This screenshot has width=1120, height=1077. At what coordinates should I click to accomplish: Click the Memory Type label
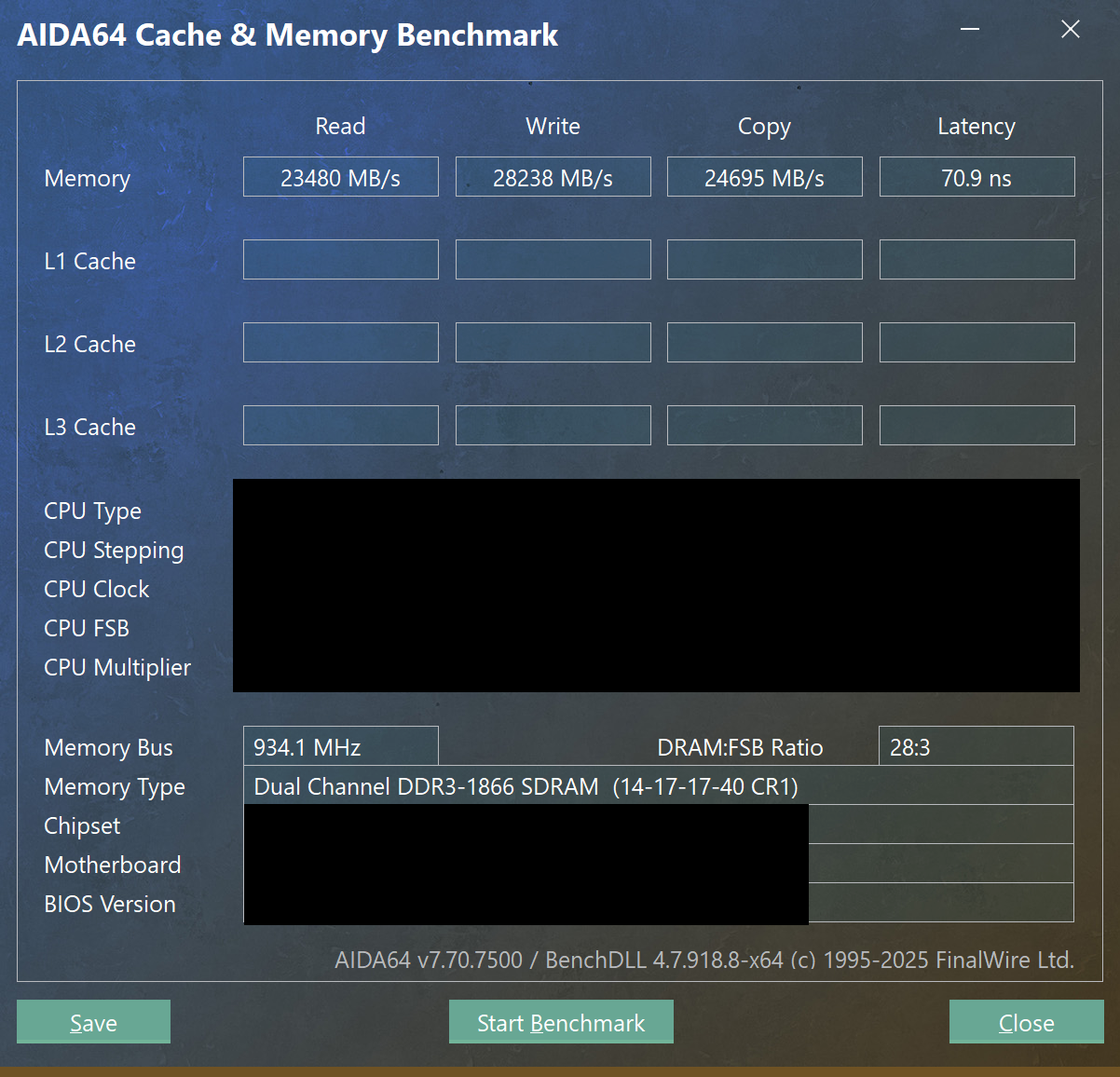[x=115, y=787]
